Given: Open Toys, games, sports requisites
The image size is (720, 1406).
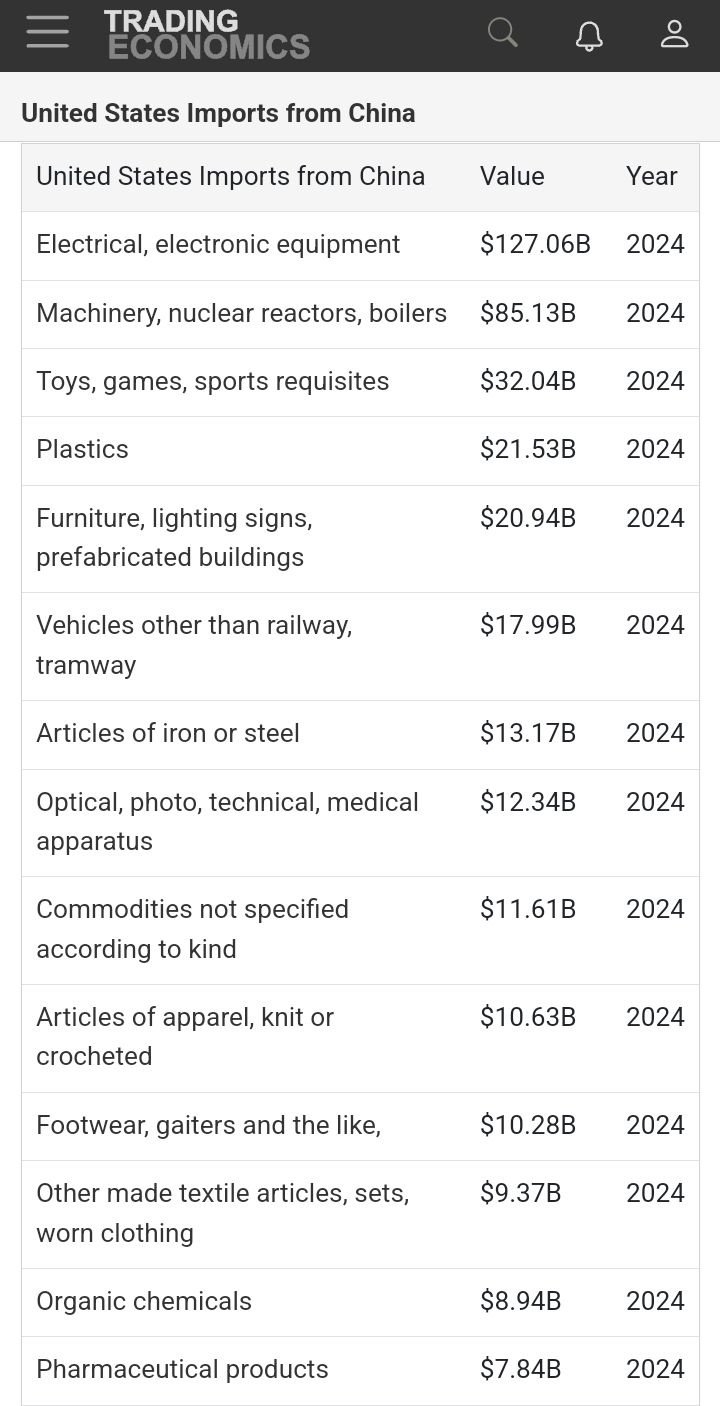Looking at the screenshot, I should [x=212, y=381].
